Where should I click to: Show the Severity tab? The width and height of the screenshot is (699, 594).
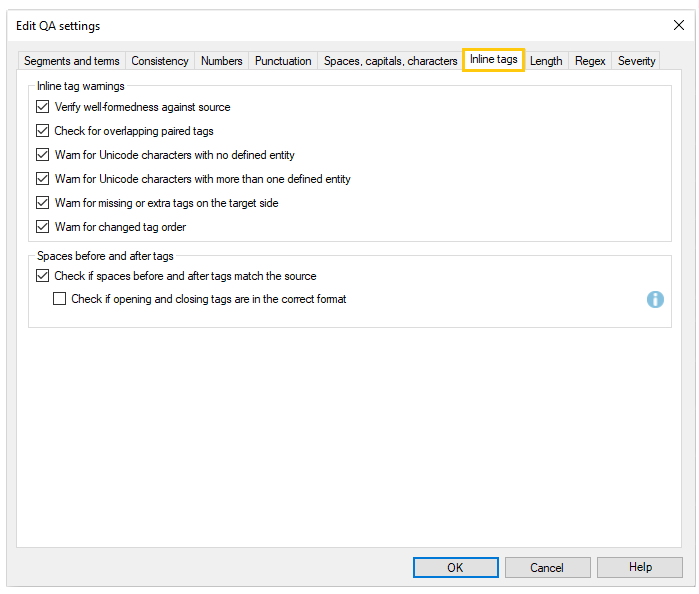636,61
